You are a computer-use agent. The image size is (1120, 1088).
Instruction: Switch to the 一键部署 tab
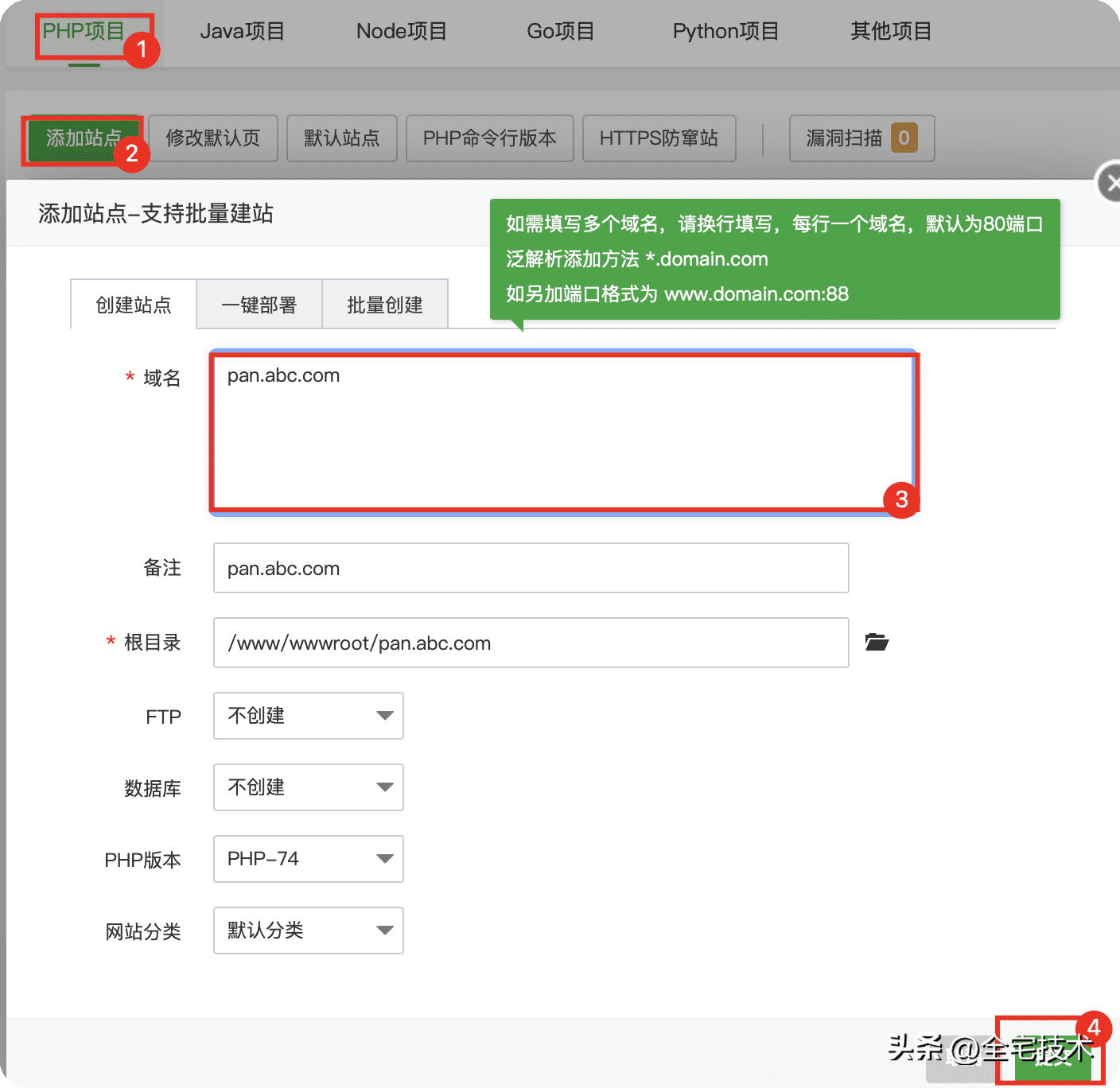pos(259,304)
